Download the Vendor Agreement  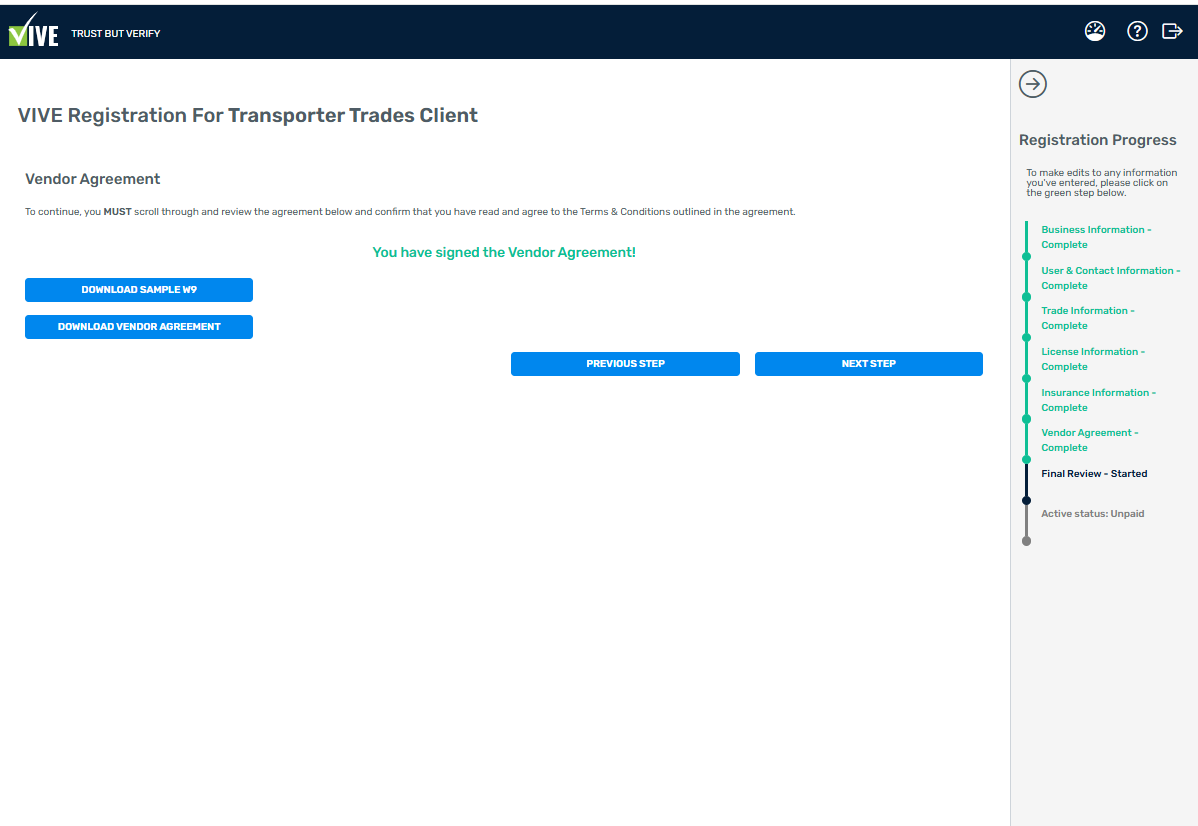pos(139,327)
